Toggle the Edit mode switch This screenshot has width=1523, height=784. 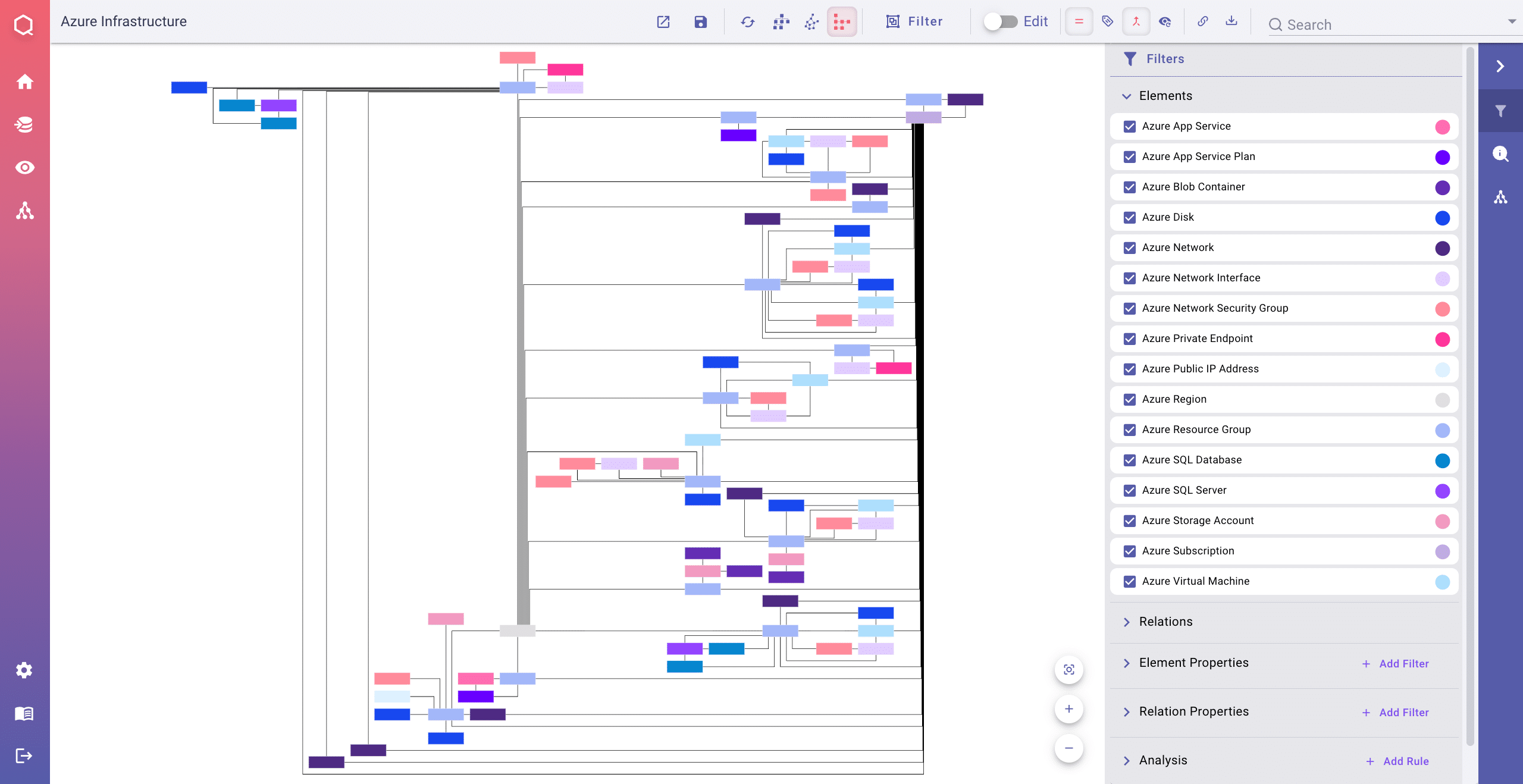tap(1000, 21)
